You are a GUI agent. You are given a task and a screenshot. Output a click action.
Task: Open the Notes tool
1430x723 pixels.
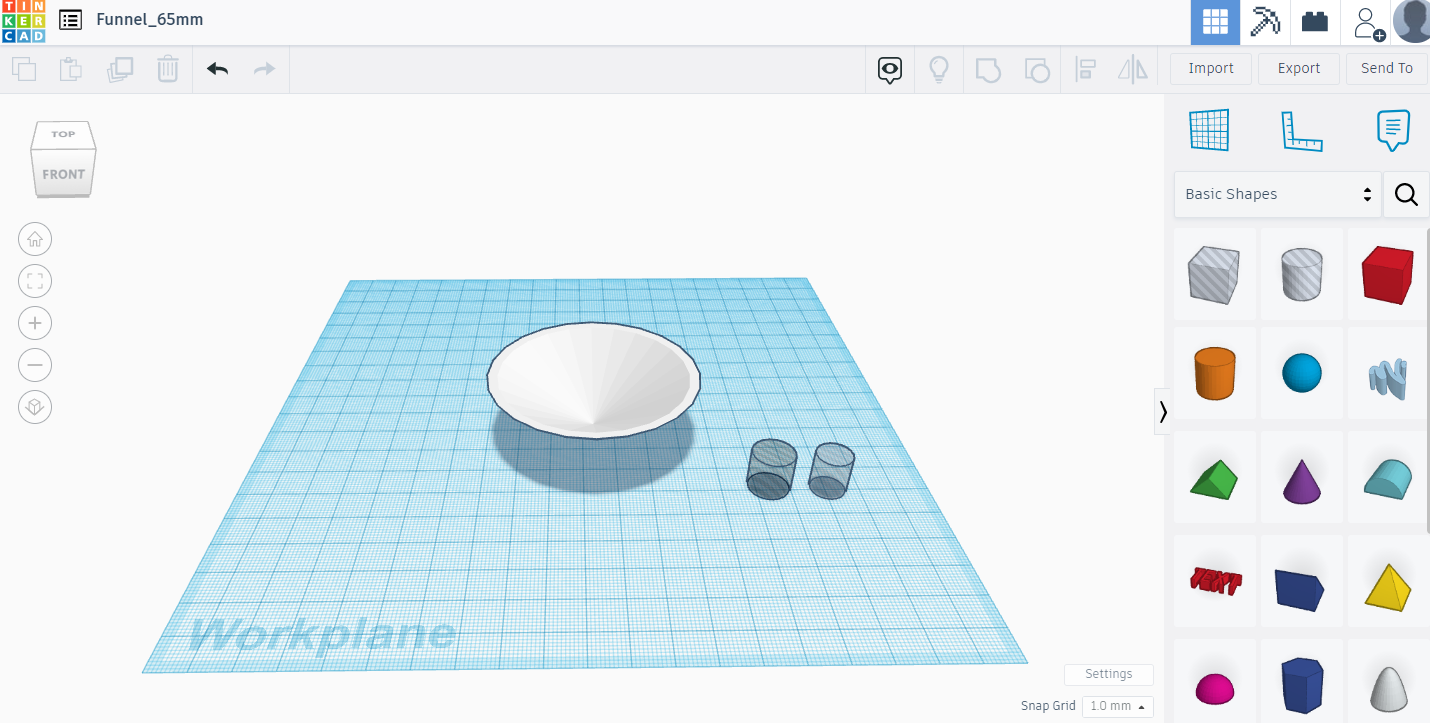point(1393,130)
